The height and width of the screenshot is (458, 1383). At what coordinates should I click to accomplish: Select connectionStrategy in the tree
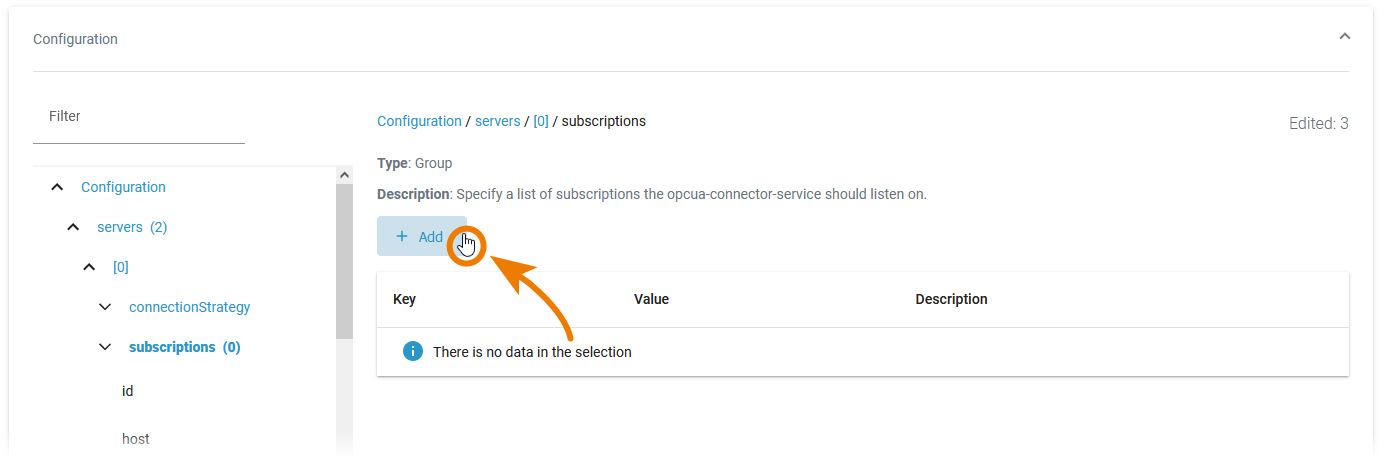189,307
